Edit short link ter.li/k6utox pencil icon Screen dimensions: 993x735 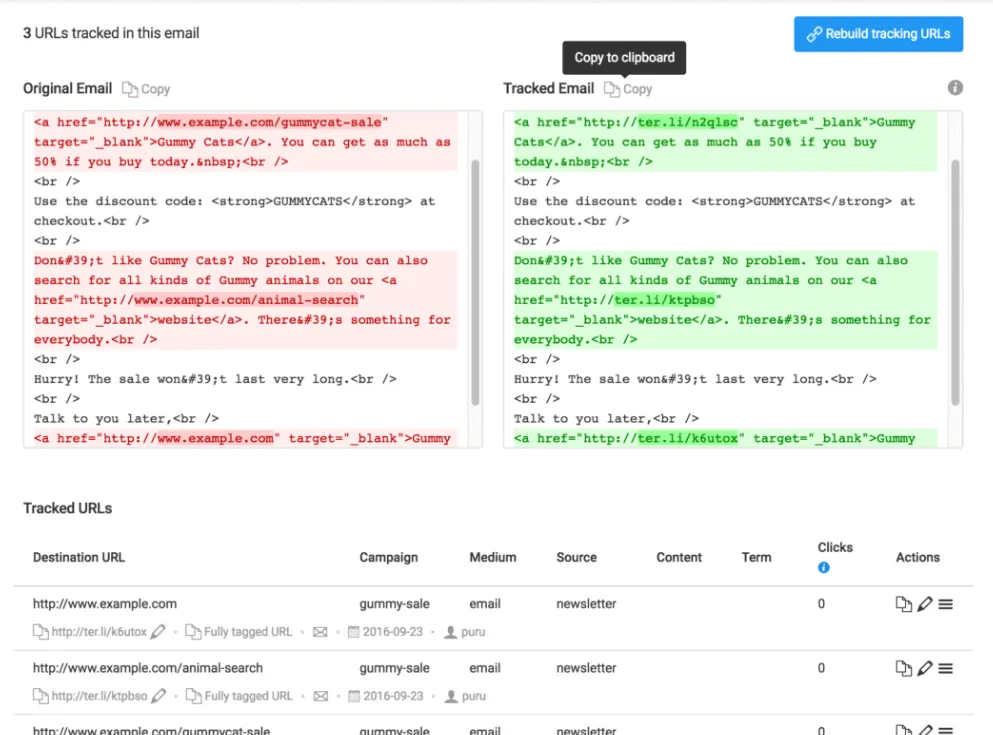[158, 632]
